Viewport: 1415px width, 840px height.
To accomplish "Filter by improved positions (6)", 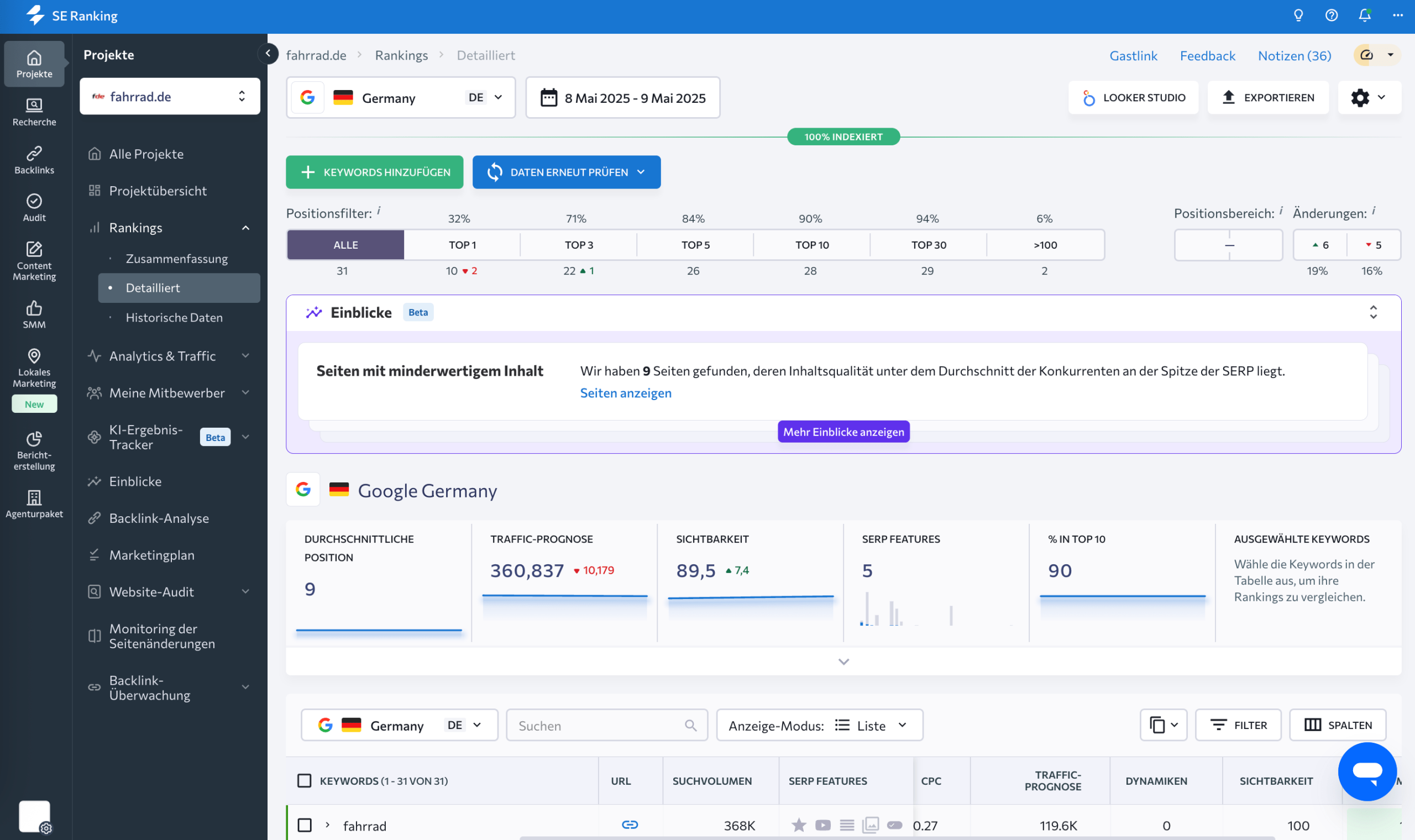I will coord(1320,244).
